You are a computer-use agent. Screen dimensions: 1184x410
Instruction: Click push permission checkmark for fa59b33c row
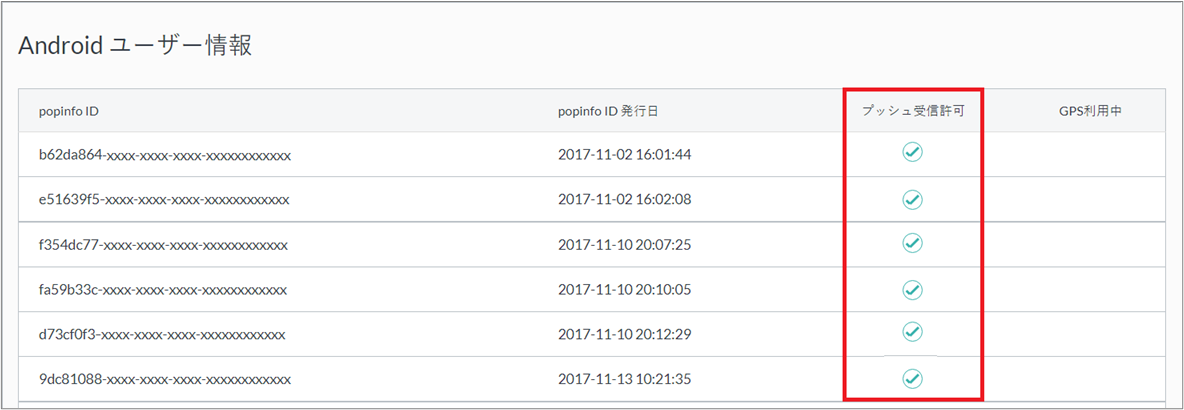tap(912, 289)
